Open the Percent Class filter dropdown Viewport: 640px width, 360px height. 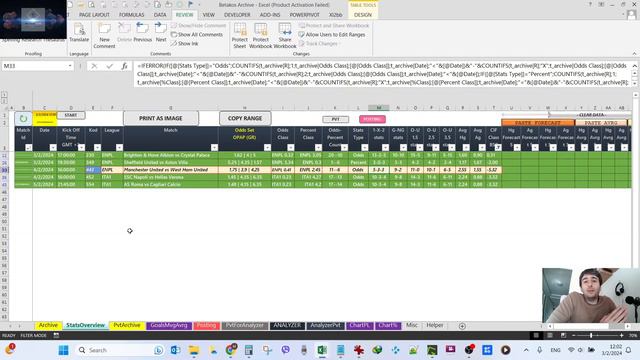tap(318, 147)
